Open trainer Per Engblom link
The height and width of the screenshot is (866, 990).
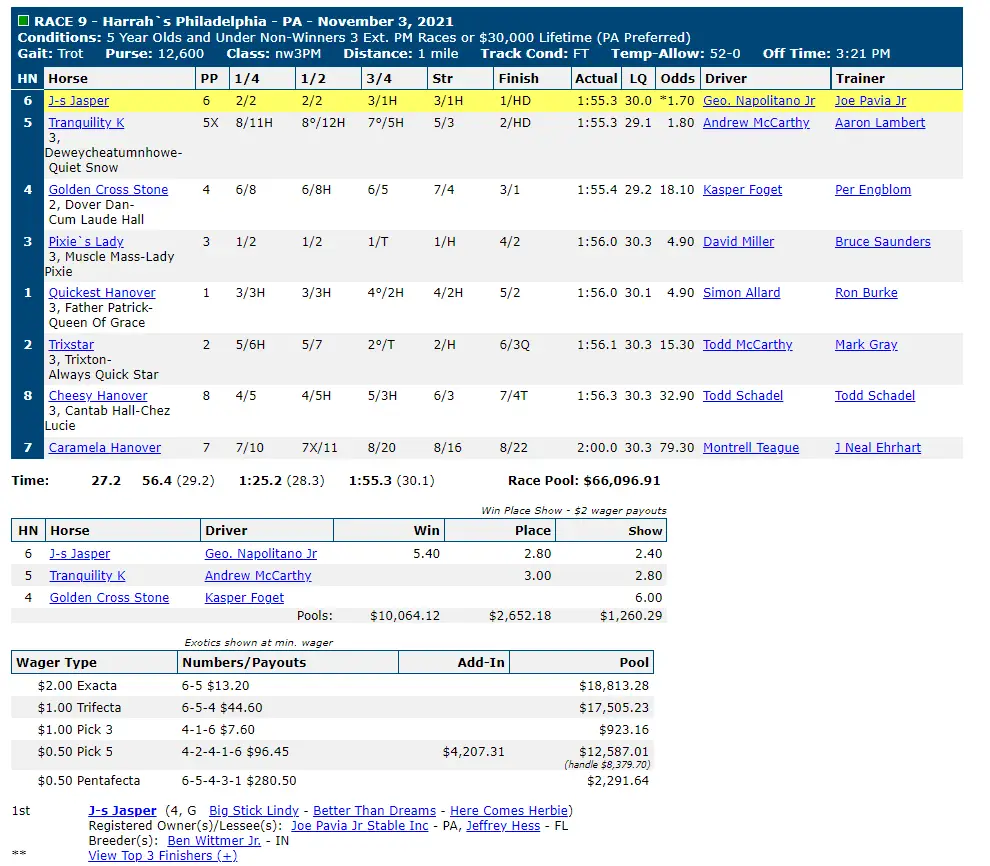873,189
